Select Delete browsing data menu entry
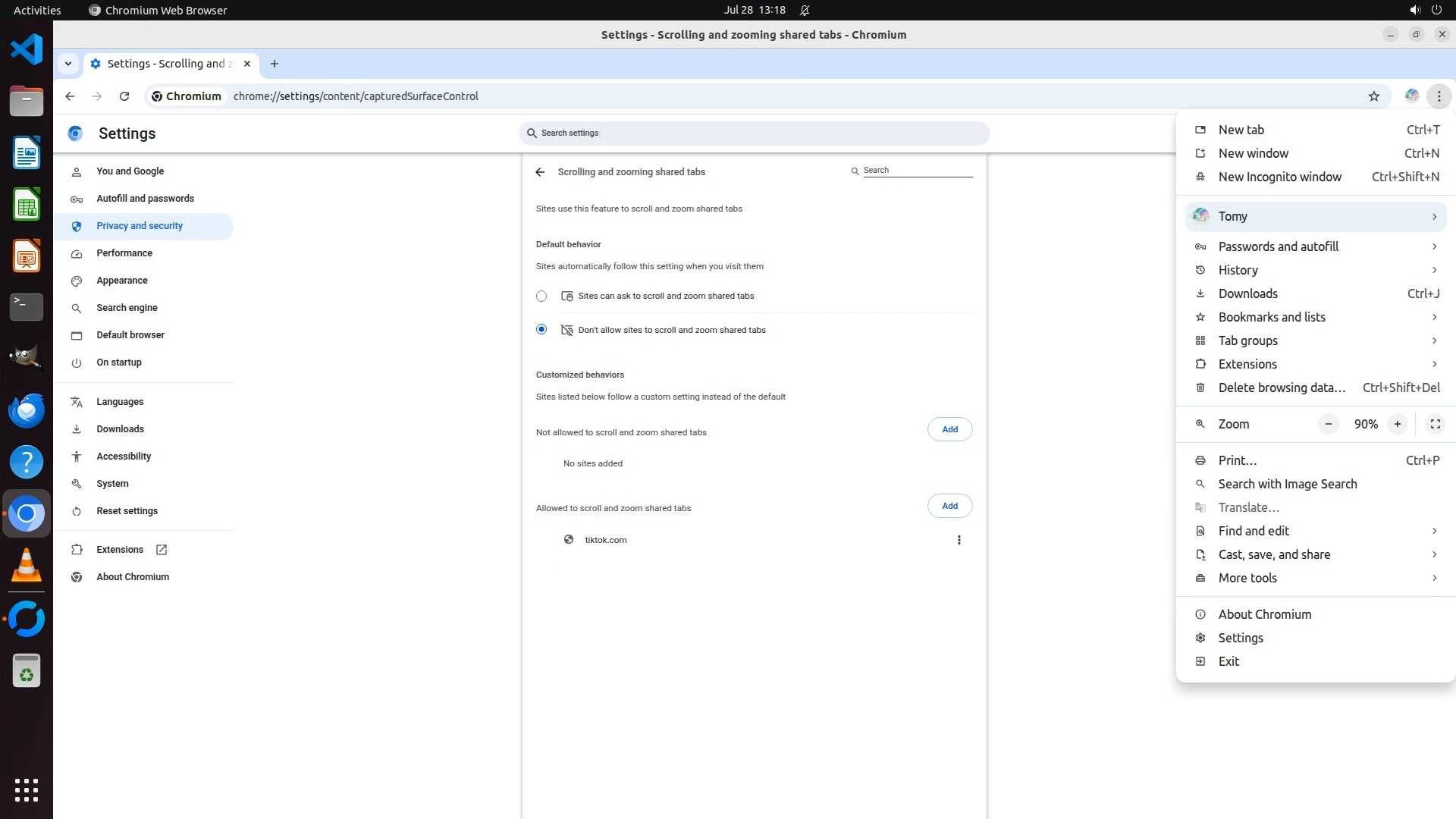1456x819 pixels. click(1281, 388)
